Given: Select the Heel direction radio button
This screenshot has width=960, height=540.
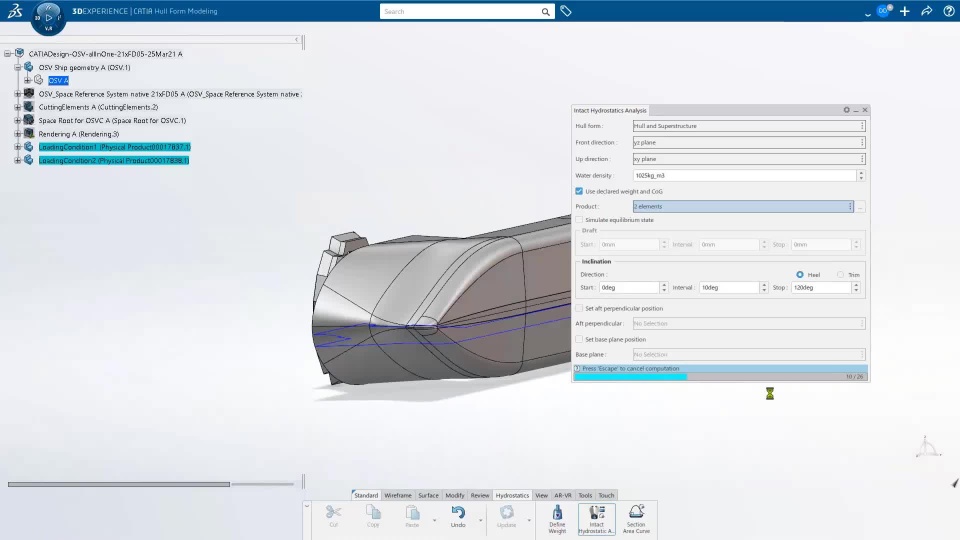Looking at the screenshot, I should 800,274.
